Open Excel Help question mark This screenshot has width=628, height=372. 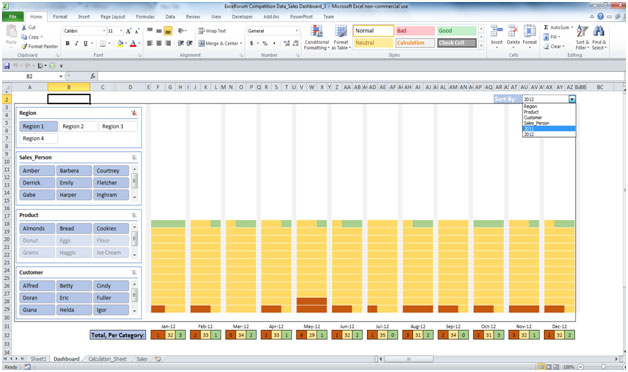600,16
